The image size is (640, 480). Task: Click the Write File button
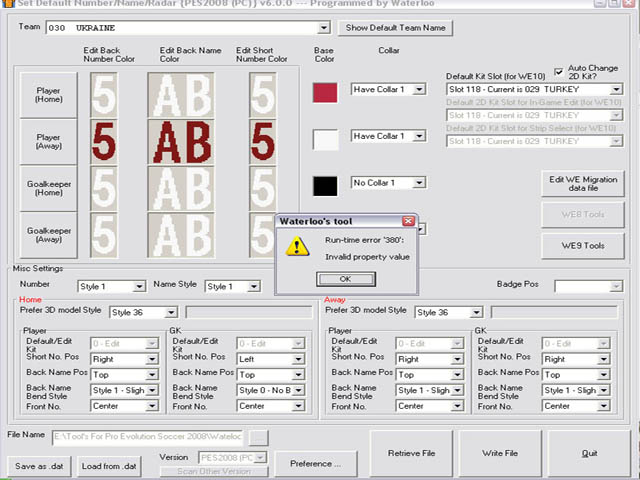[x=500, y=453]
